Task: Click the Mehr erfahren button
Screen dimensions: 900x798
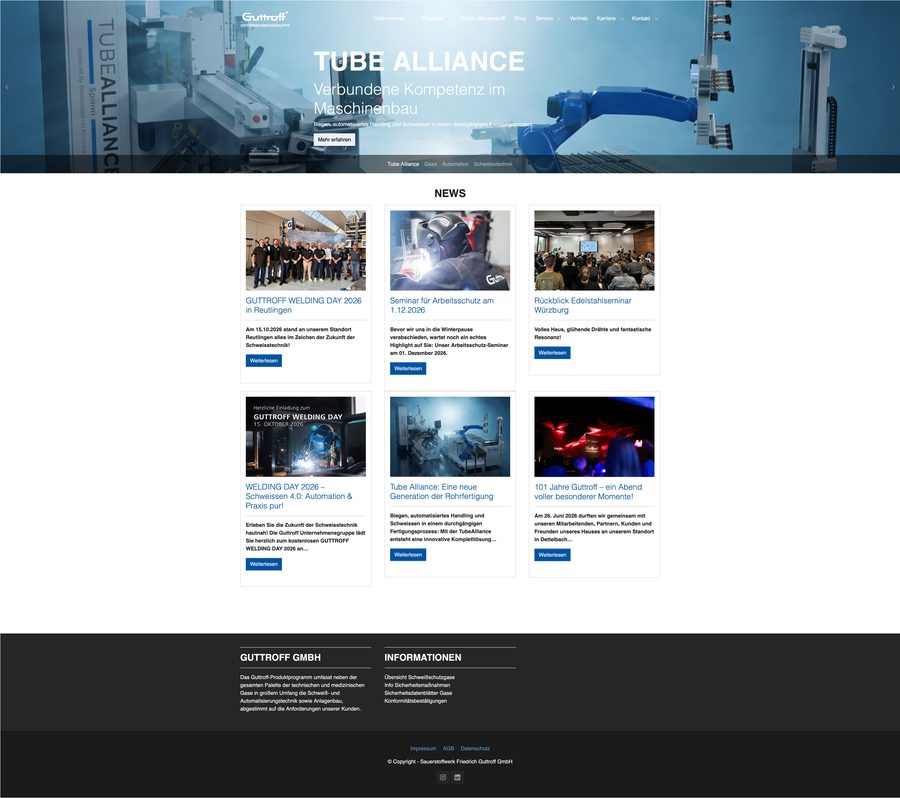Action: coord(334,140)
